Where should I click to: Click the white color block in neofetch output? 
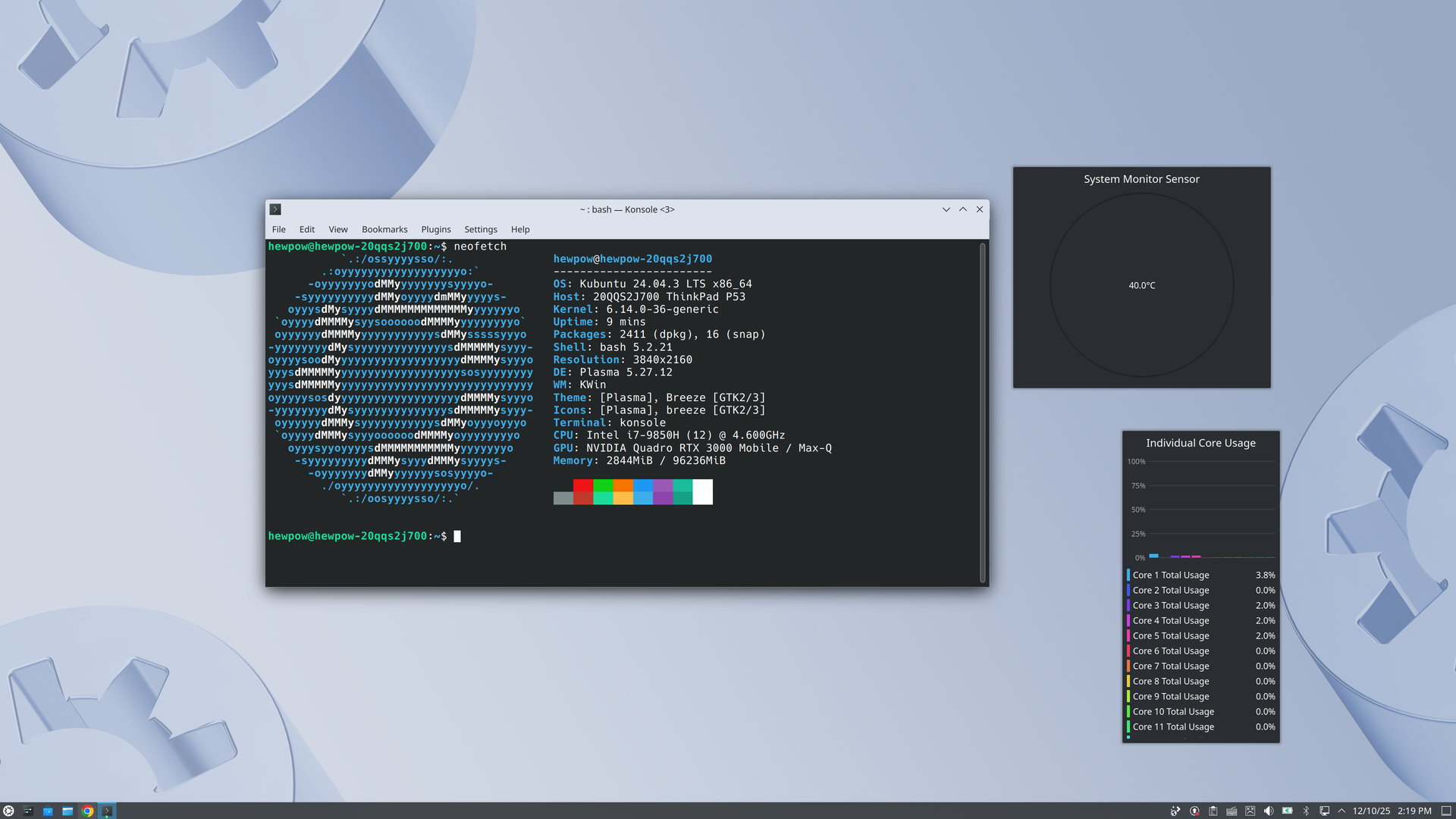[702, 491]
